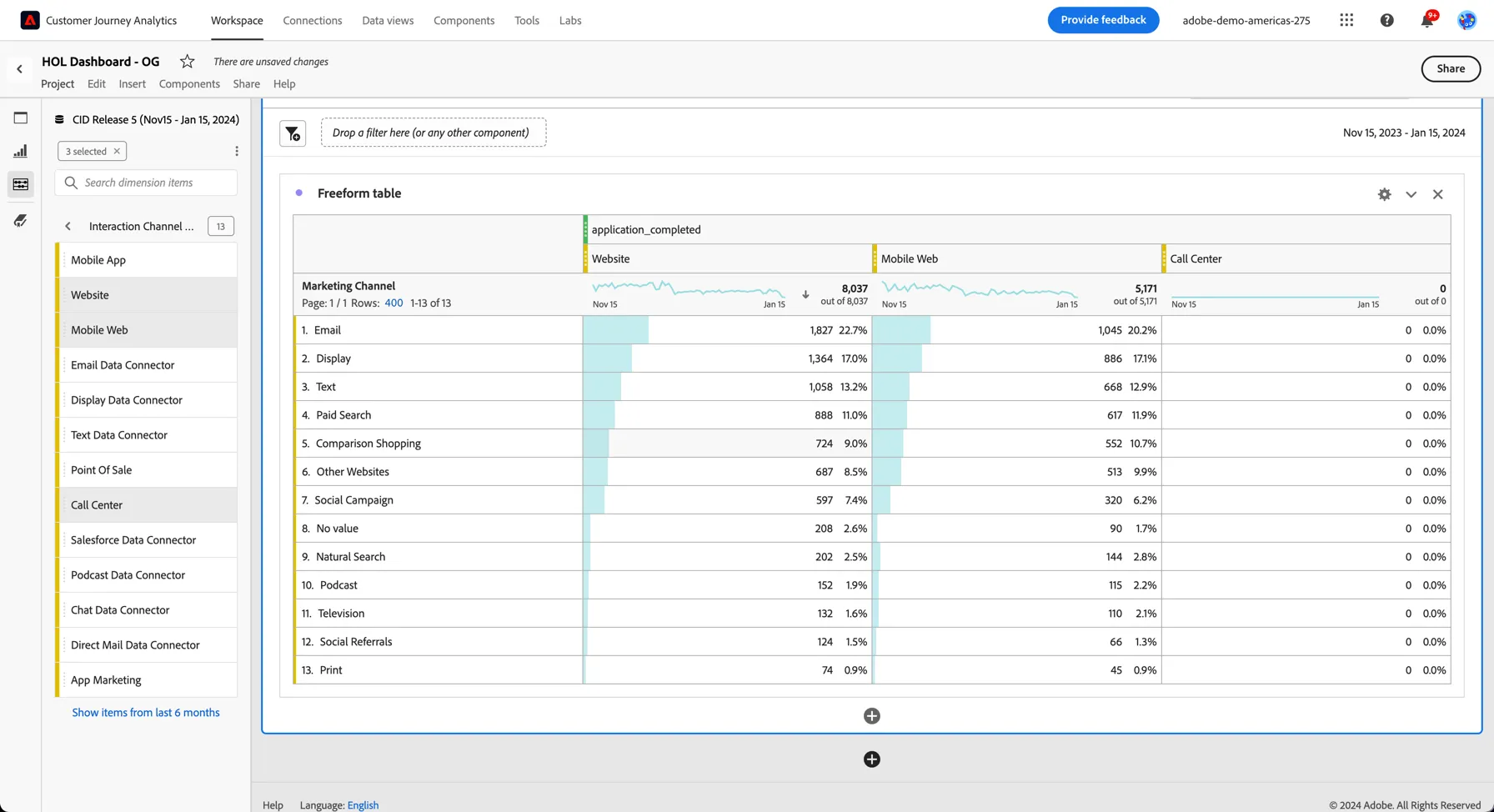Screen dimensions: 1494x812
Task: Select the Call Center dimension item
Action: [147, 505]
